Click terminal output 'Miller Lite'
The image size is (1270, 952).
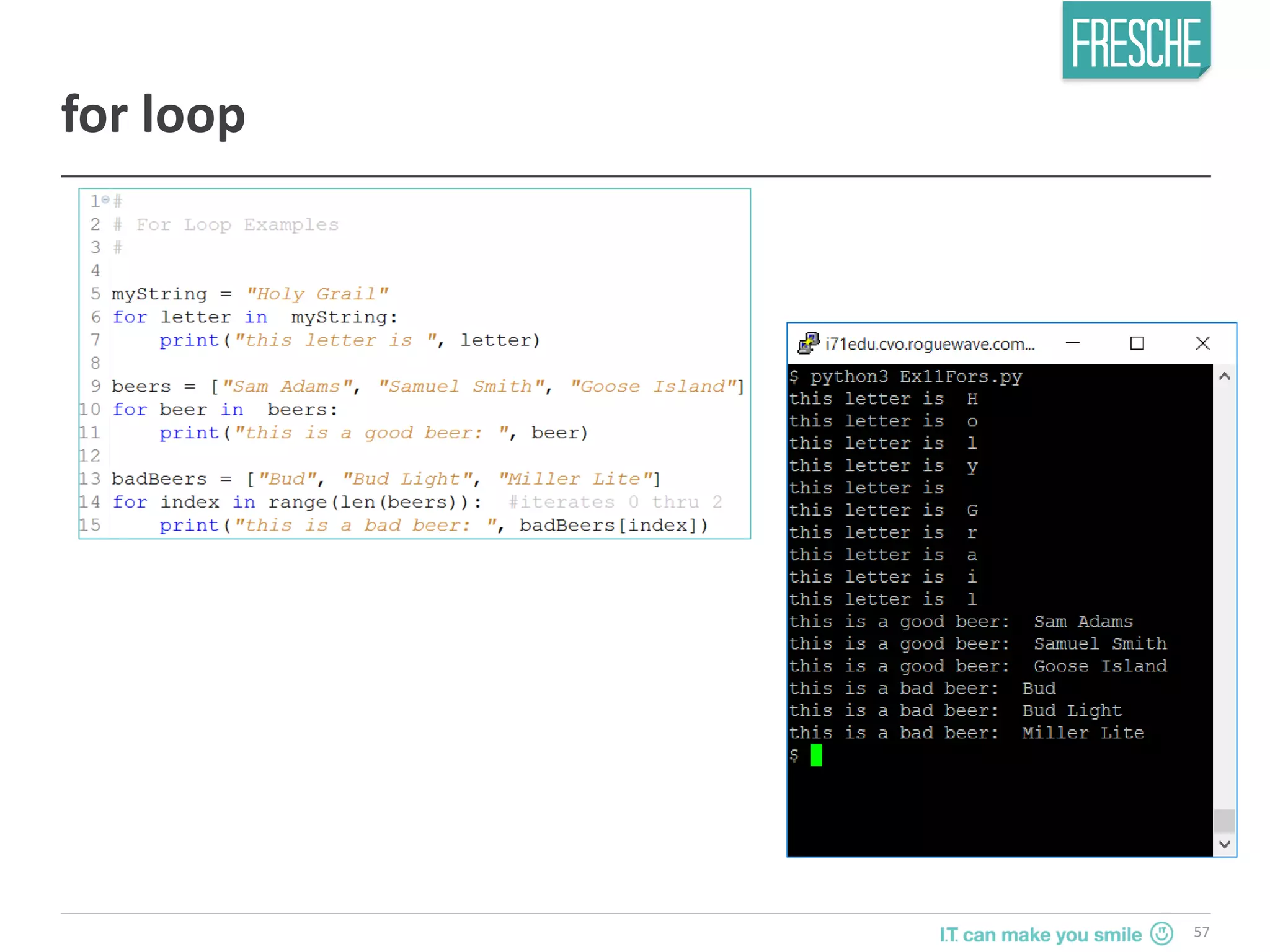point(1083,733)
